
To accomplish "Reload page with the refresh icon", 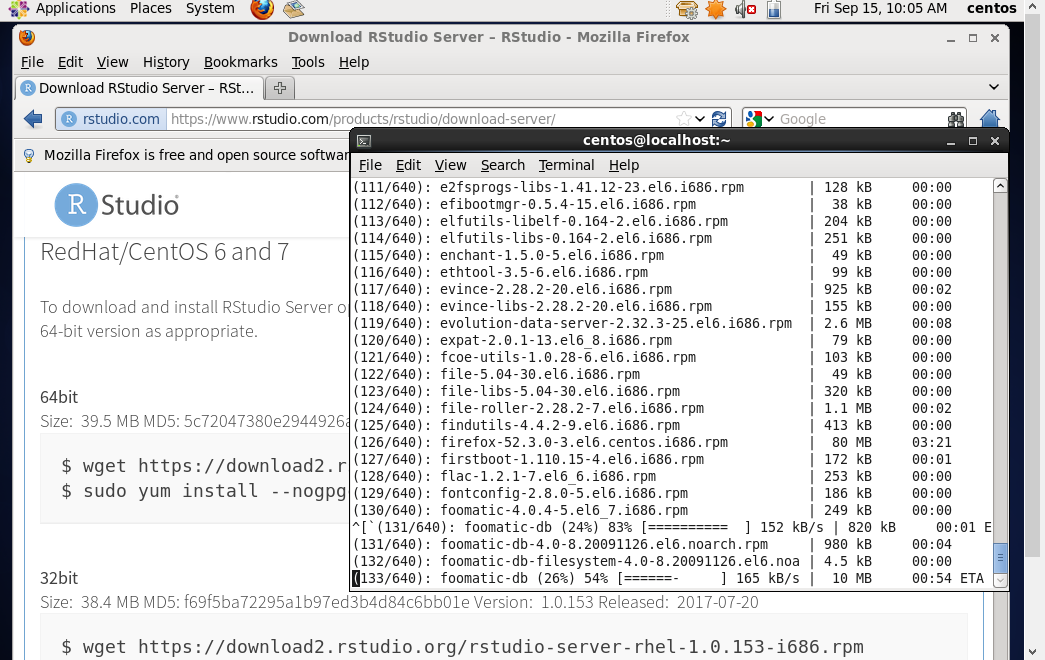I will 719,119.
